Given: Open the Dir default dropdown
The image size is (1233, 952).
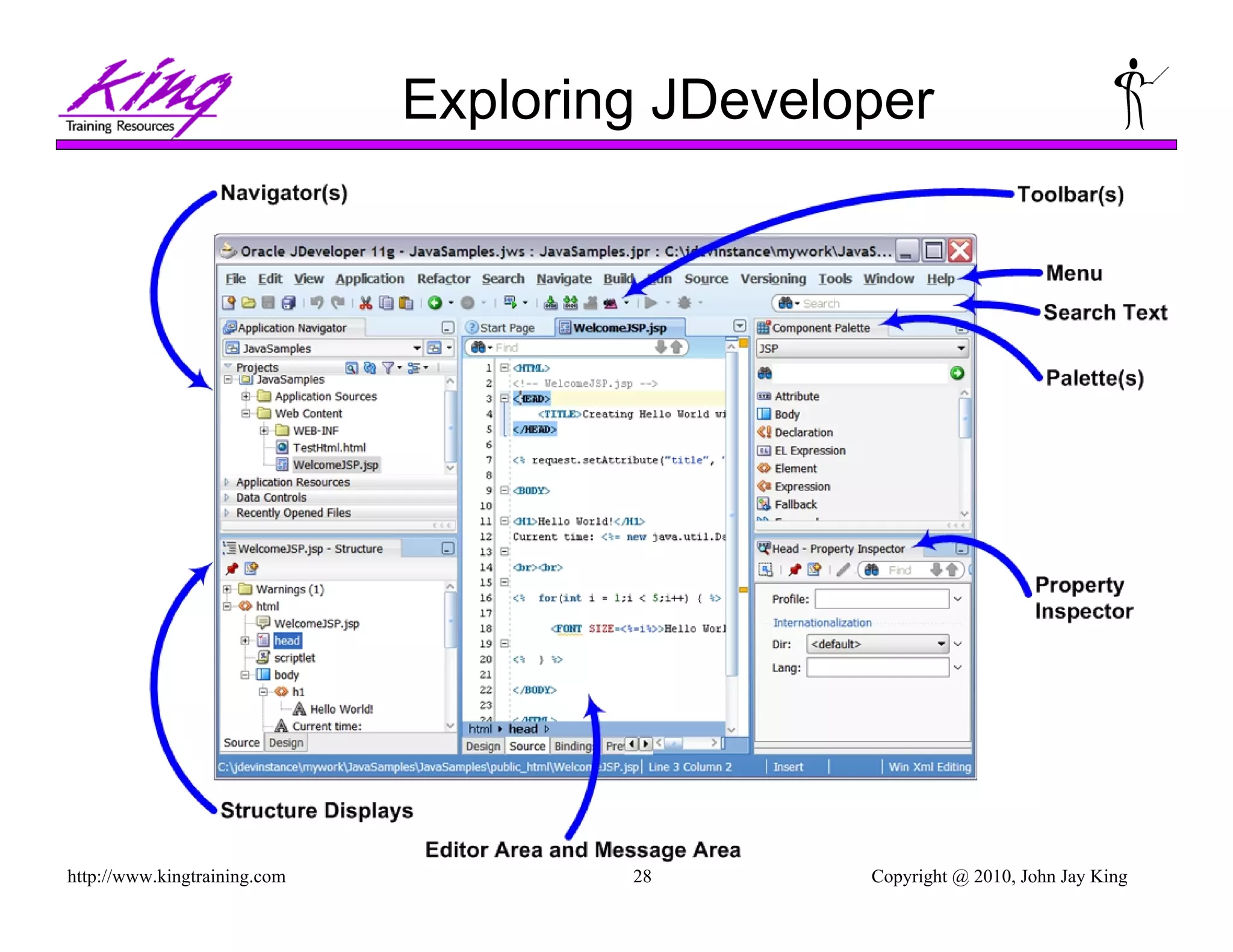Looking at the screenshot, I should tap(942, 644).
